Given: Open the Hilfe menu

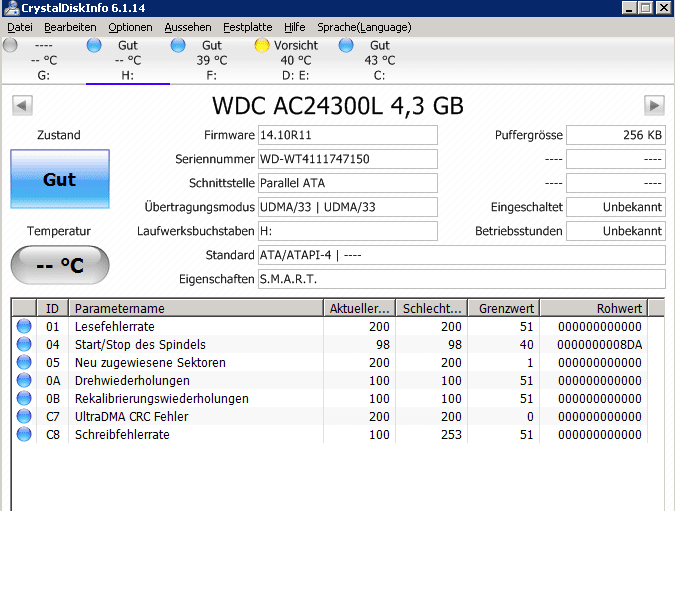Looking at the screenshot, I should [x=294, y=27].
